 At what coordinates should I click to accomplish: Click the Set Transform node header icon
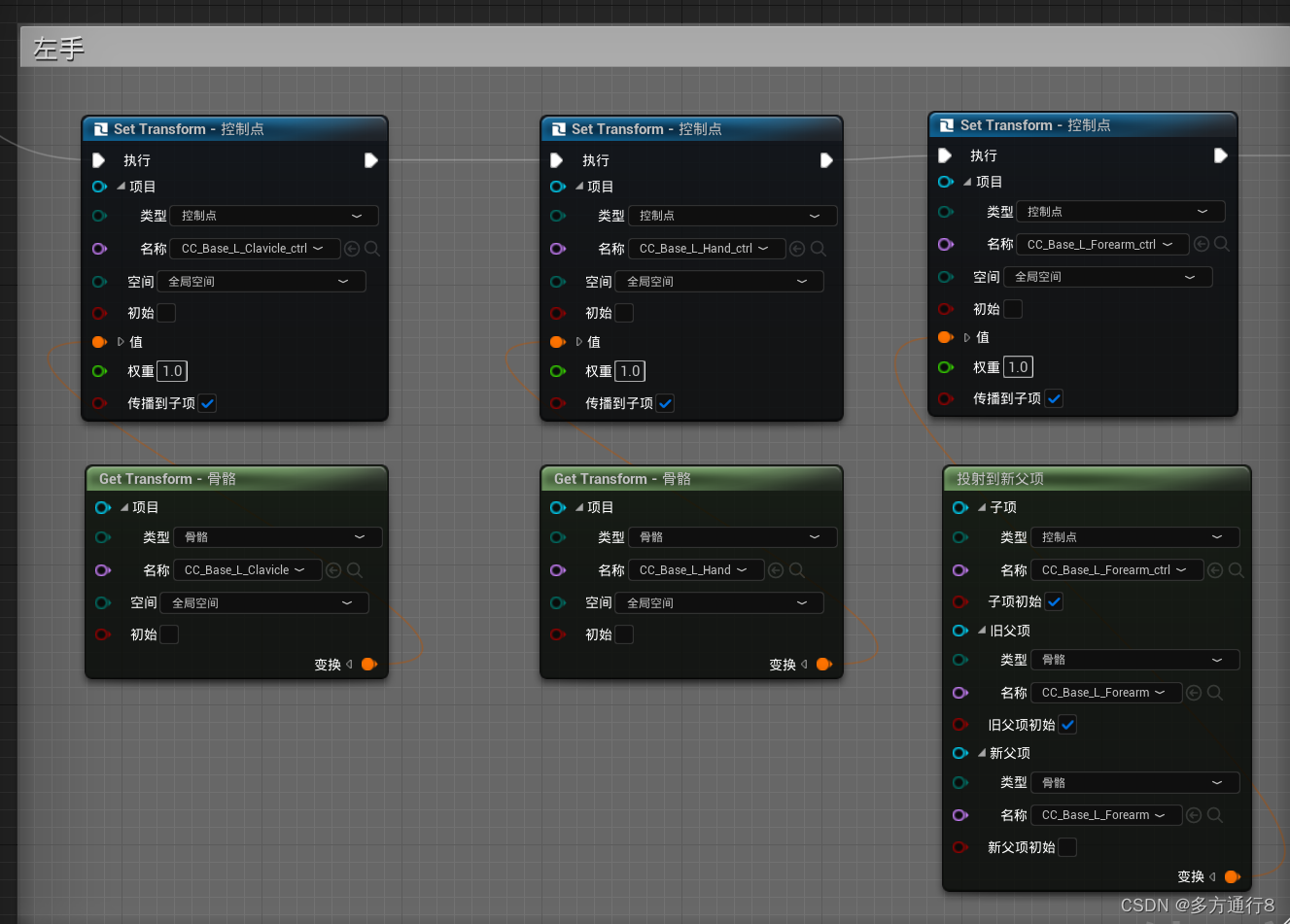[100, 128]
